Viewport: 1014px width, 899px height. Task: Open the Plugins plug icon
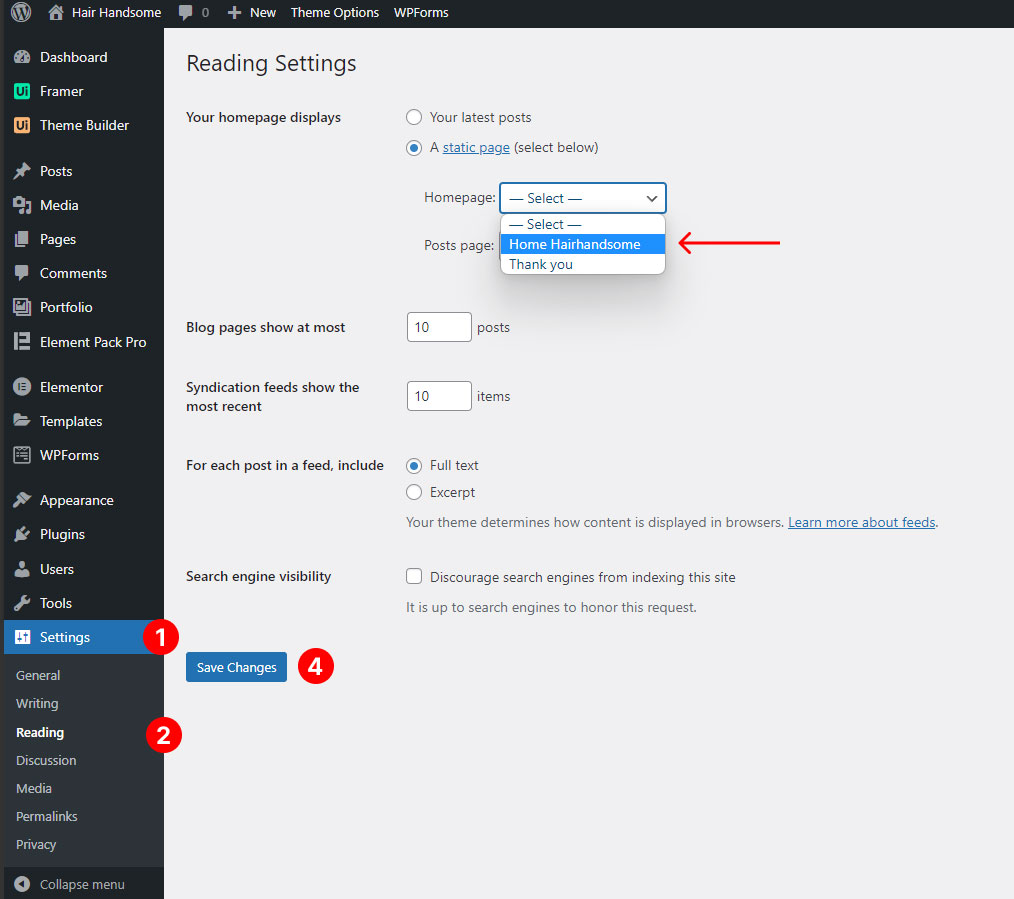coord(22,535)
